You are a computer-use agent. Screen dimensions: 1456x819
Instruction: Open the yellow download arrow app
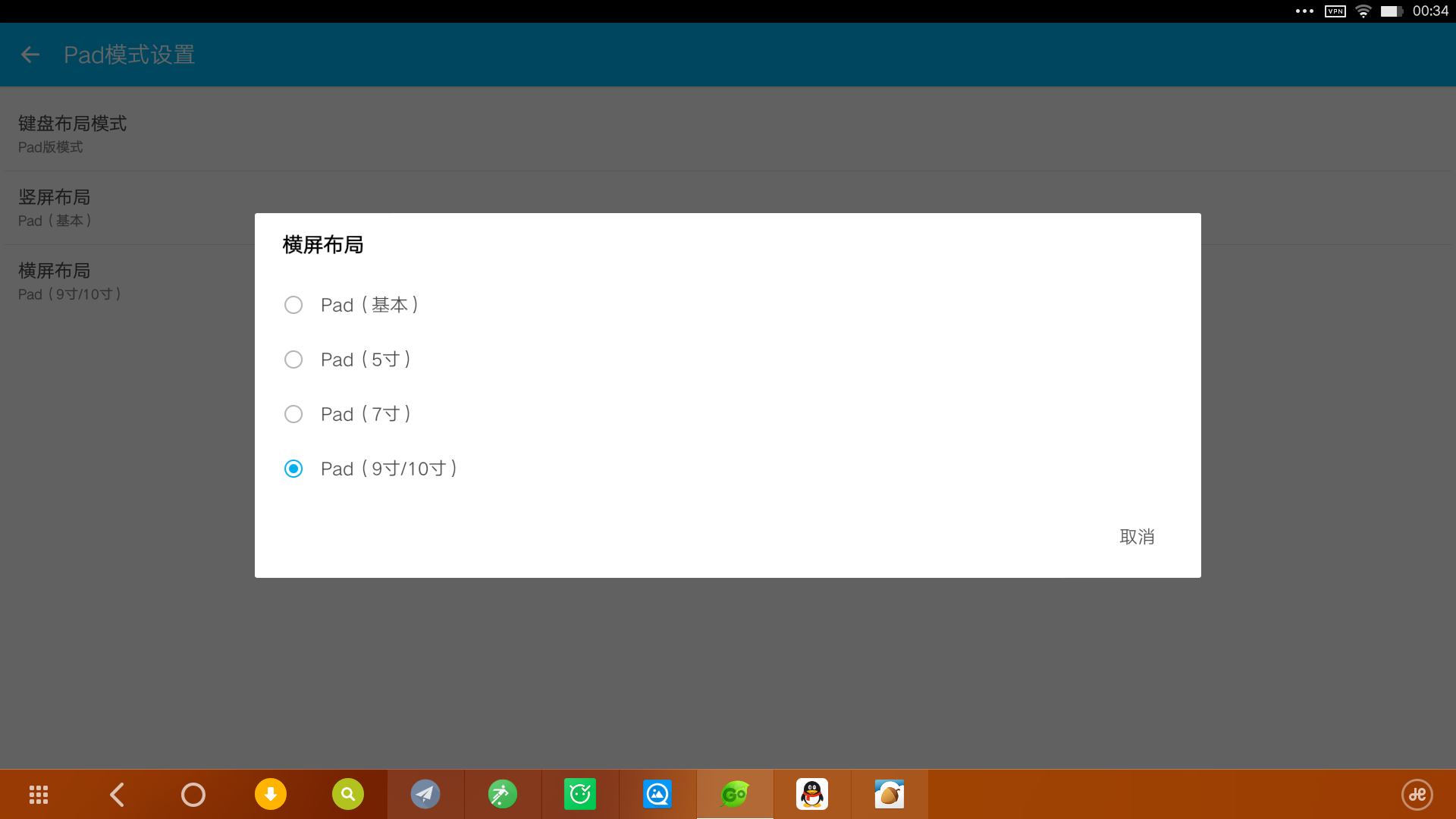click(271, 795)
